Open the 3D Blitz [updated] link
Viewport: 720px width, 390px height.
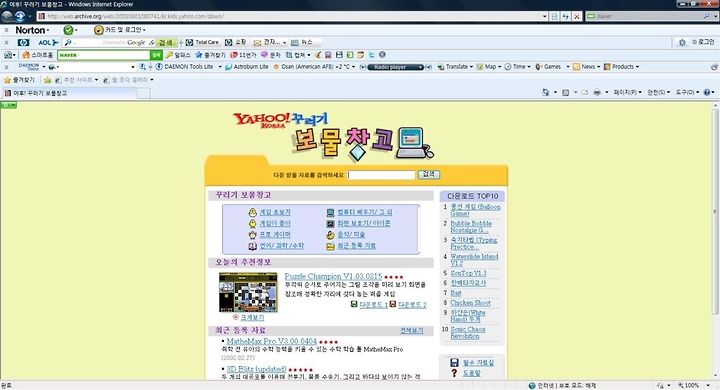pyautogui.click(x=256, y=369)
